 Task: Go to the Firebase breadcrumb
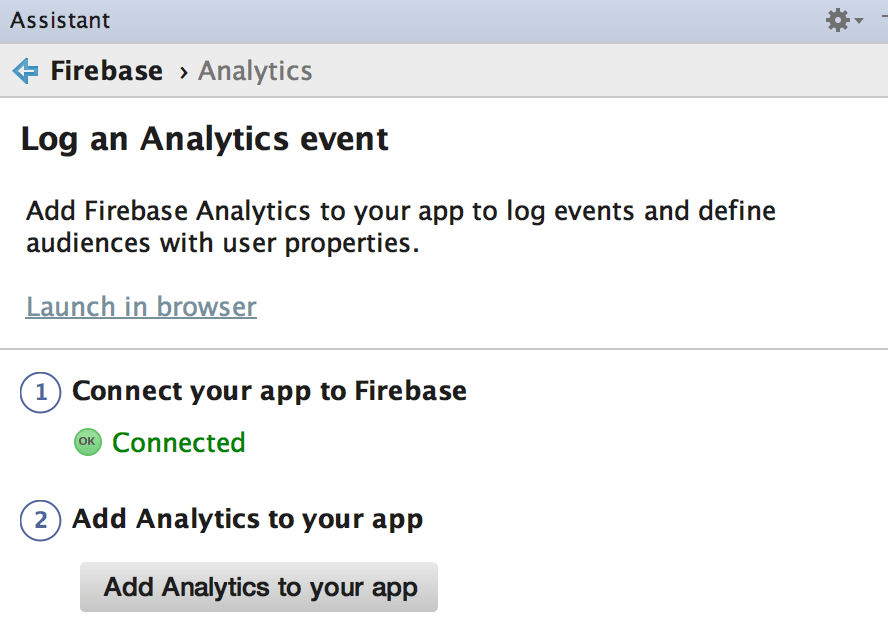pyautogui.click(x=106, y=71)
